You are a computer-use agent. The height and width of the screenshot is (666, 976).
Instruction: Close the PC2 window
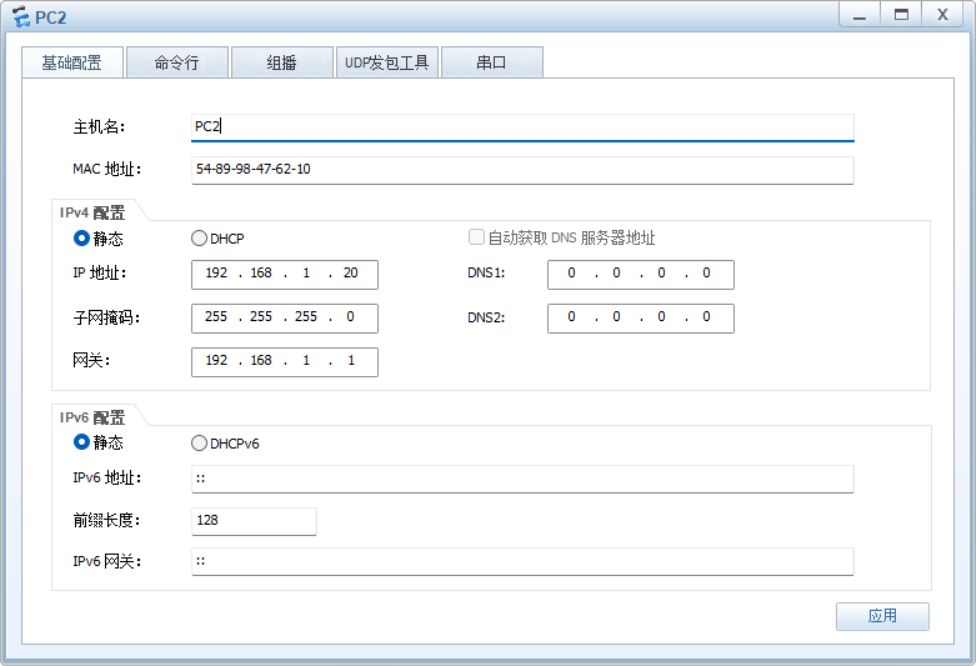click(x=942, y=15)
